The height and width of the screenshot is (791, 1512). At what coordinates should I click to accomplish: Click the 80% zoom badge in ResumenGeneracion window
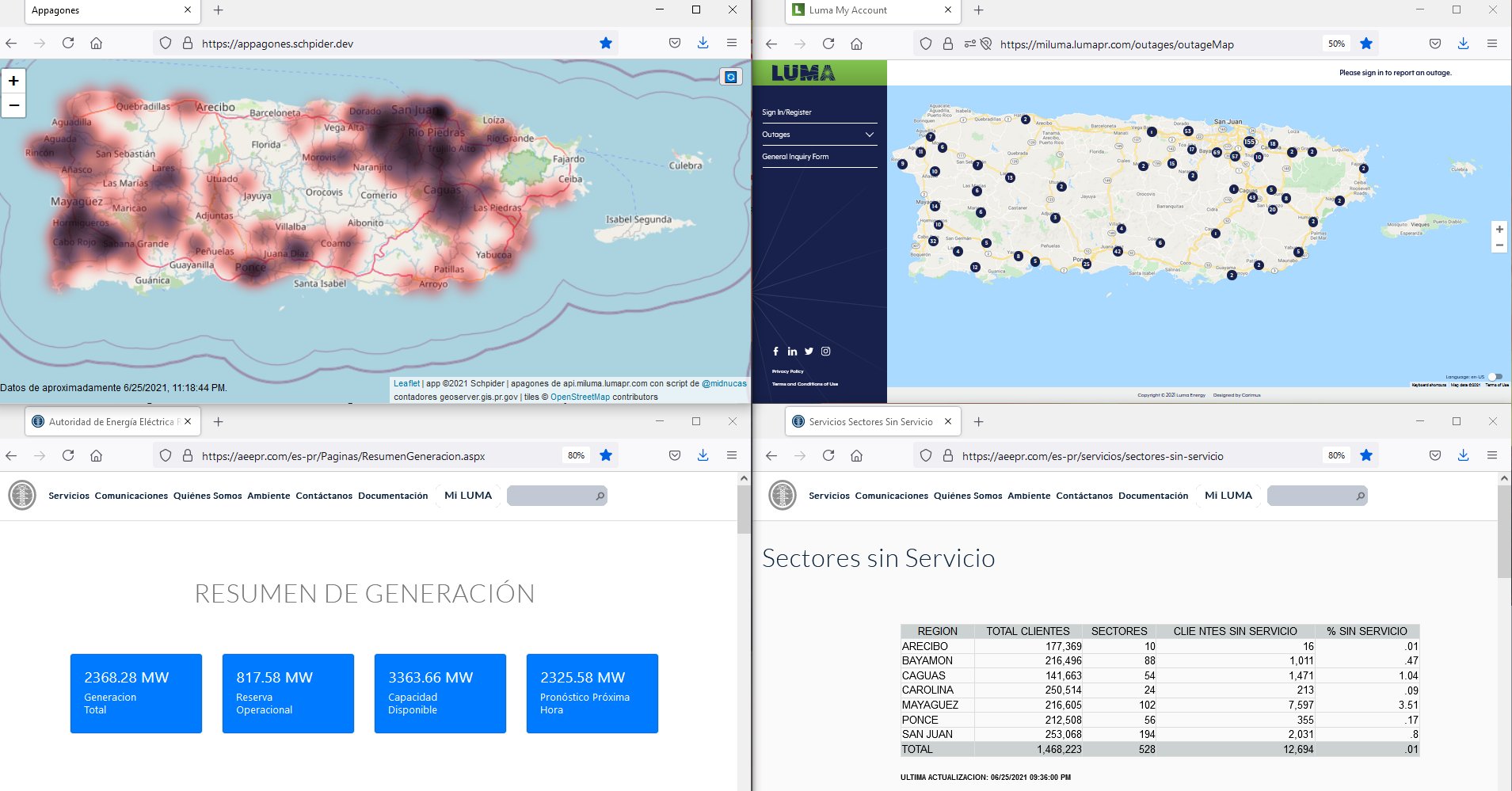click(576, 455)
